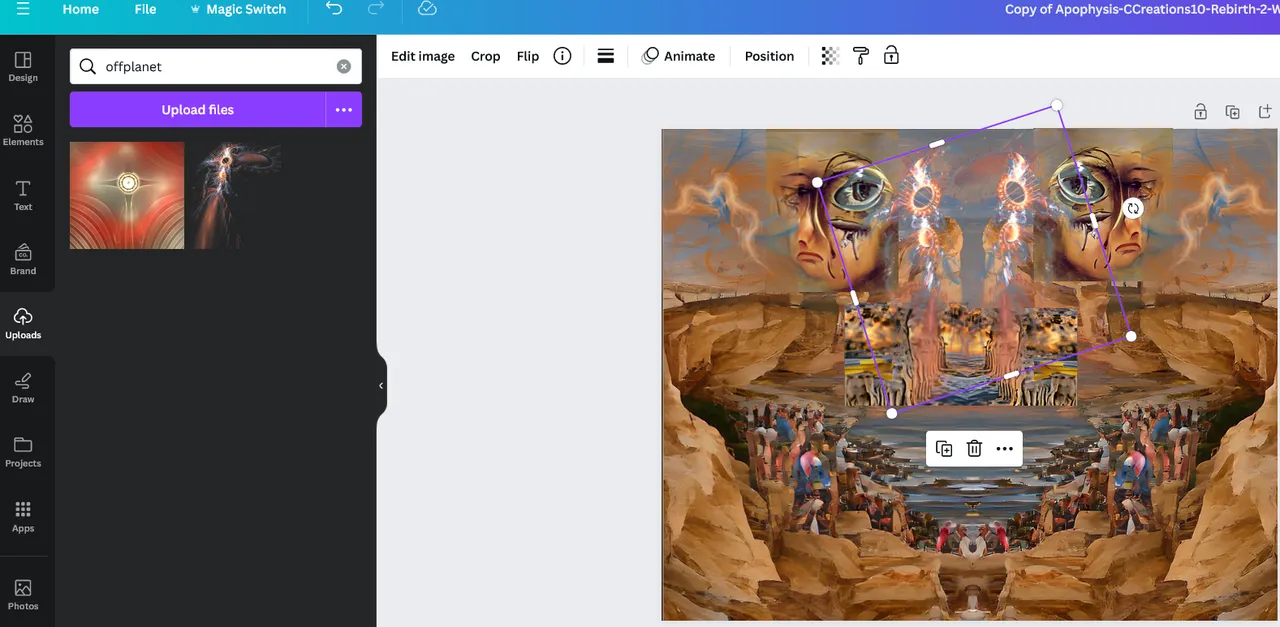1280x627 pixels.
Task: Check cloud save status icon
Action: pos(427,9)
